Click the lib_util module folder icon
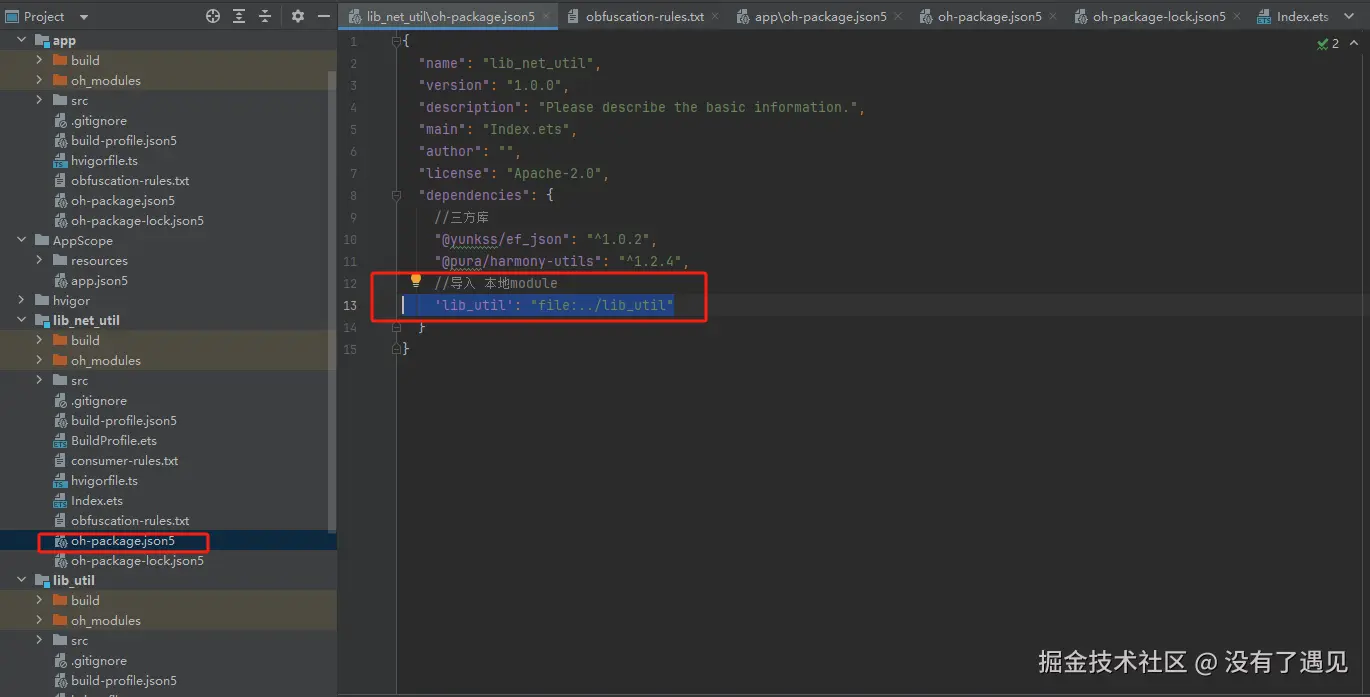 point(42,580)
